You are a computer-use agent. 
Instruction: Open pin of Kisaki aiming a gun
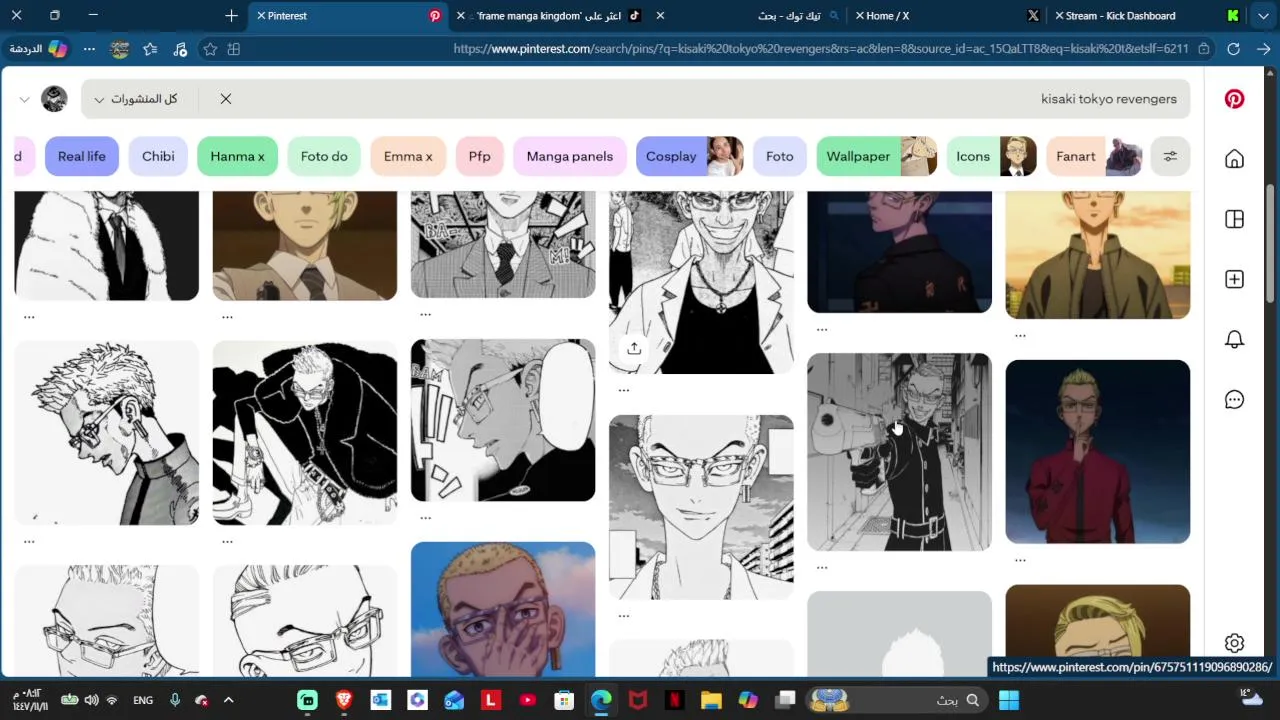[x=899, y=451]
